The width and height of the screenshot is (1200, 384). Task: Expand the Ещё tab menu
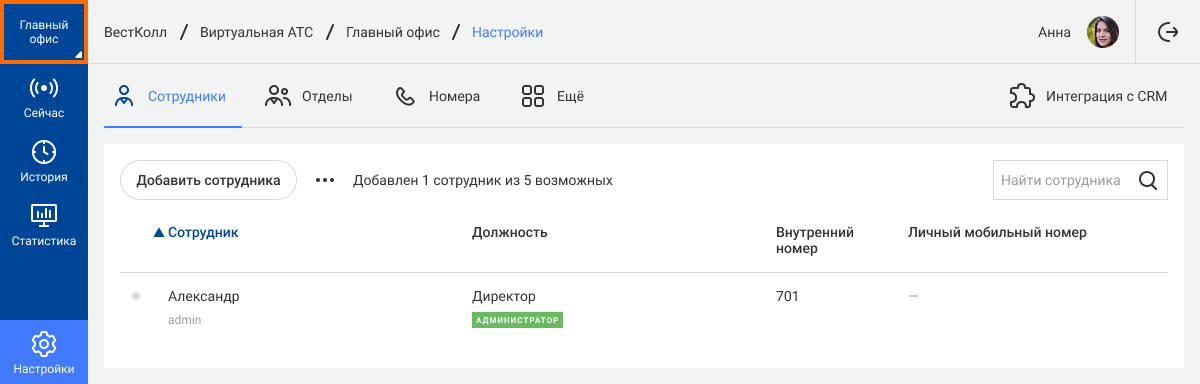(552, 97)
